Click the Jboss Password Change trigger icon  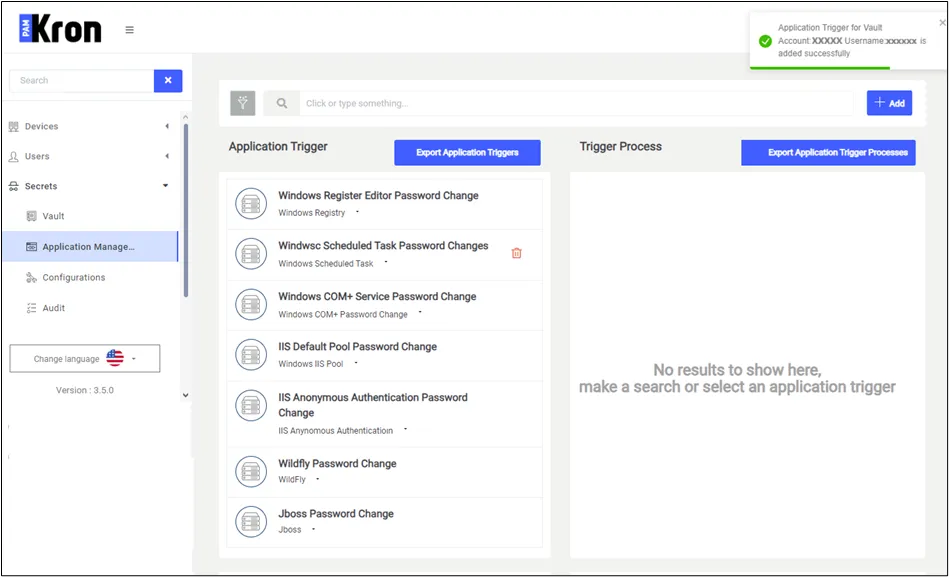click(x=251, y=521)
